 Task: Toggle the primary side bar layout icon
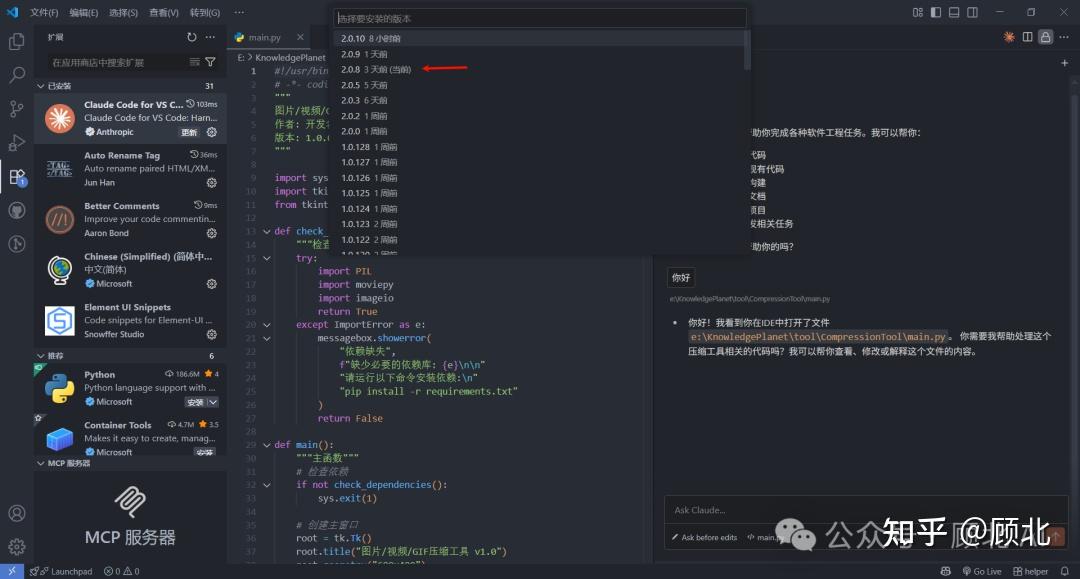[x=935, y=12]
